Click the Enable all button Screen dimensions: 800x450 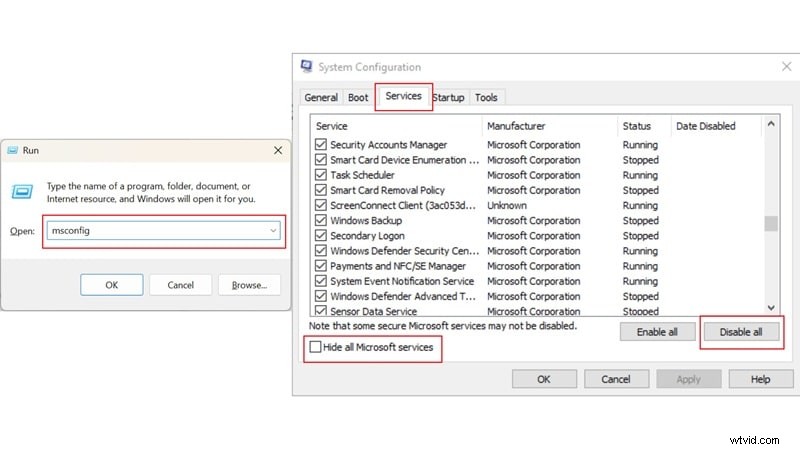(656, 331)
